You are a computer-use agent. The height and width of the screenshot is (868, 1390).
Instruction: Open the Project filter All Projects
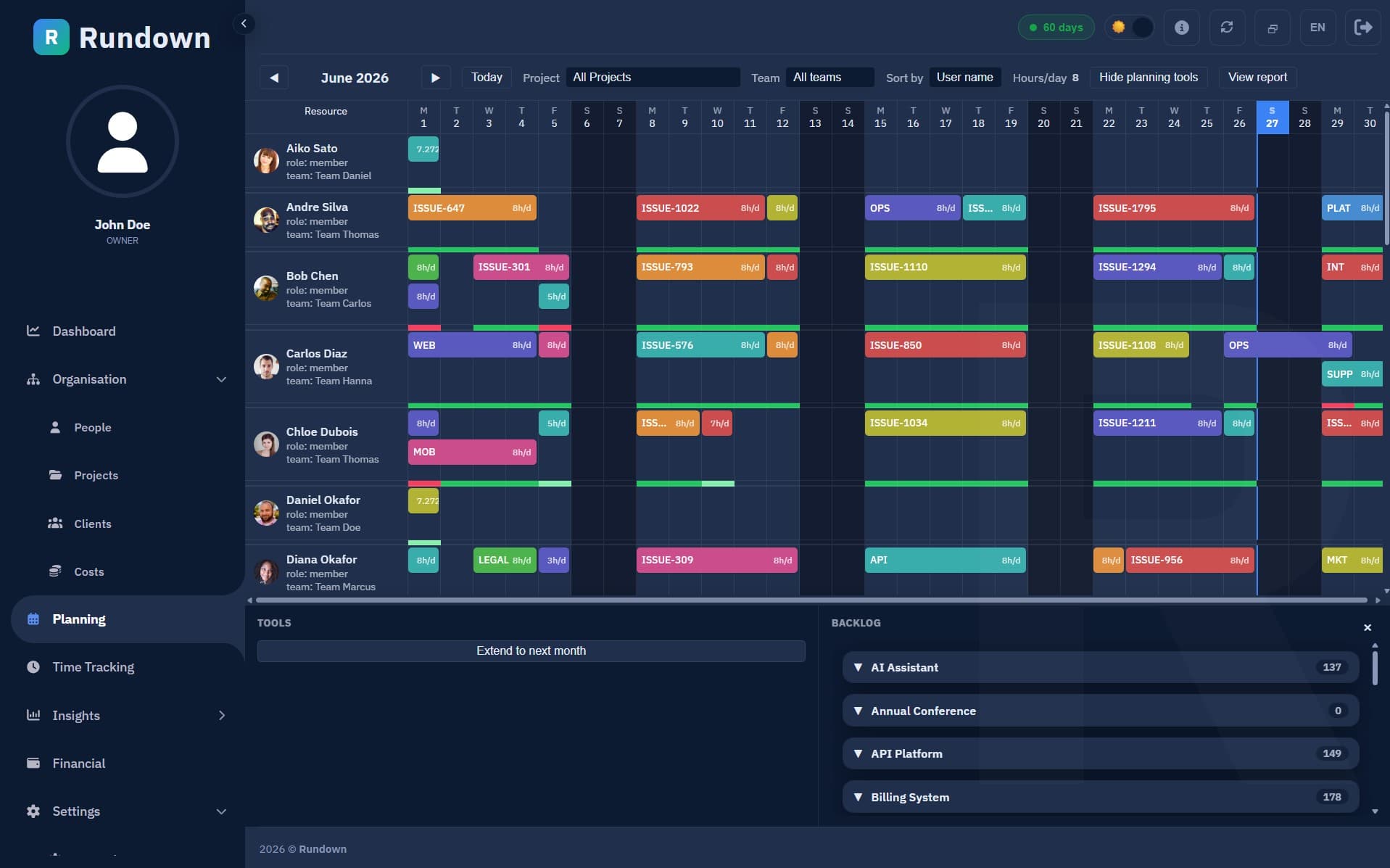tap(653, 78)
